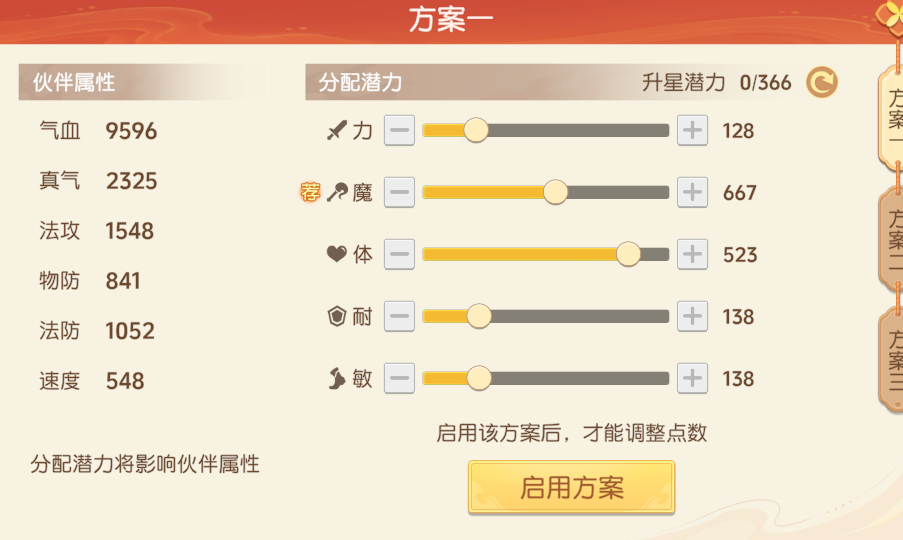This screenshot has height=540, width=903.
Task: Click the magic wand icon beside 魔
Action: click(337, 192)
